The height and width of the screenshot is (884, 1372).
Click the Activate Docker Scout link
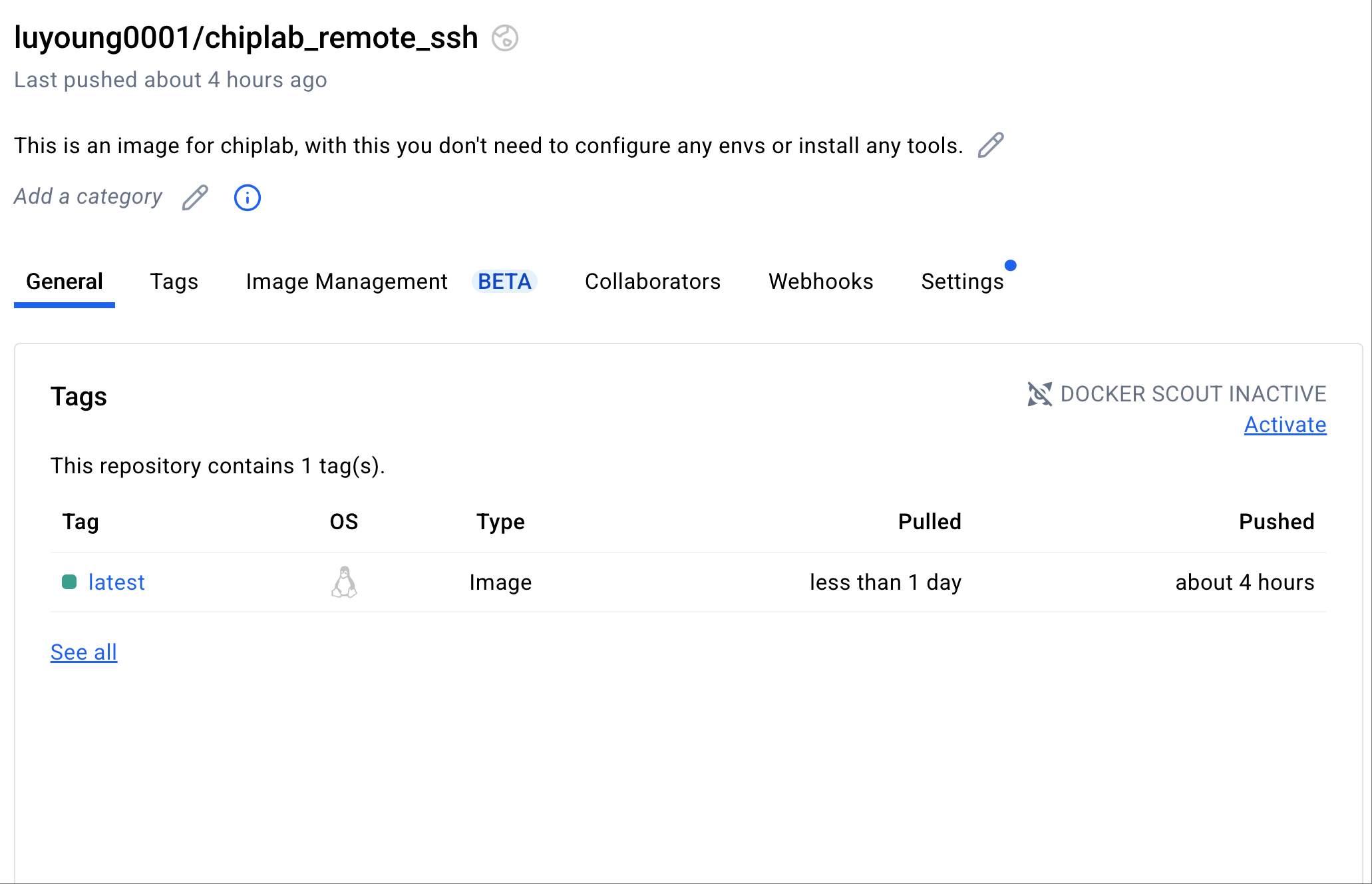coord(1285,425)
